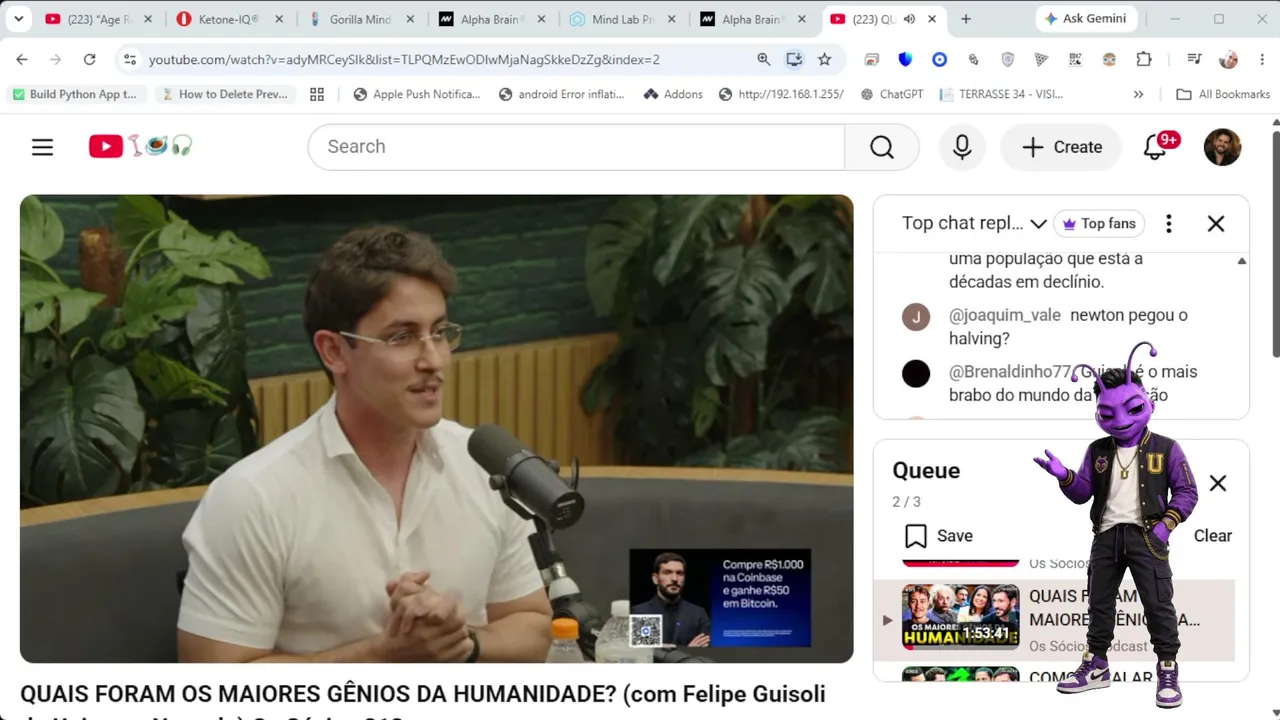
Task: Expand the Top chat replay dropdown
Action: click(x=974, y=224)
